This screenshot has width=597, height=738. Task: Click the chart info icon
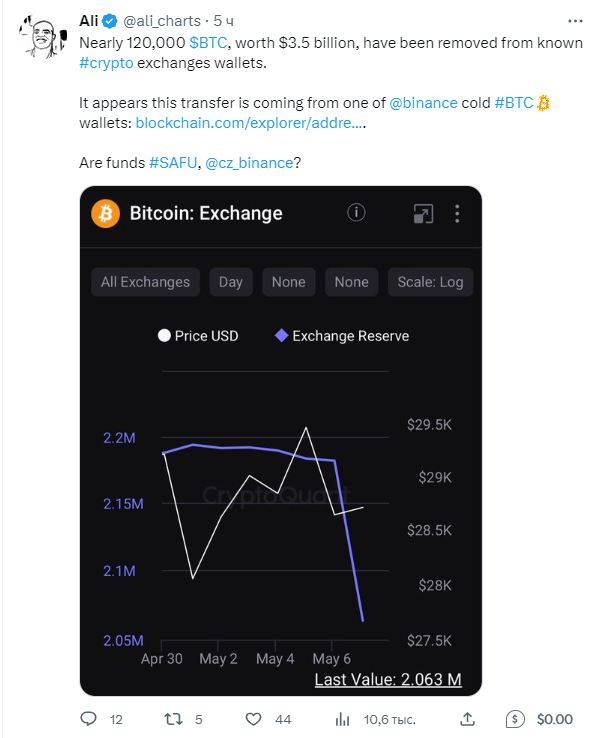(x=356, y=213)
